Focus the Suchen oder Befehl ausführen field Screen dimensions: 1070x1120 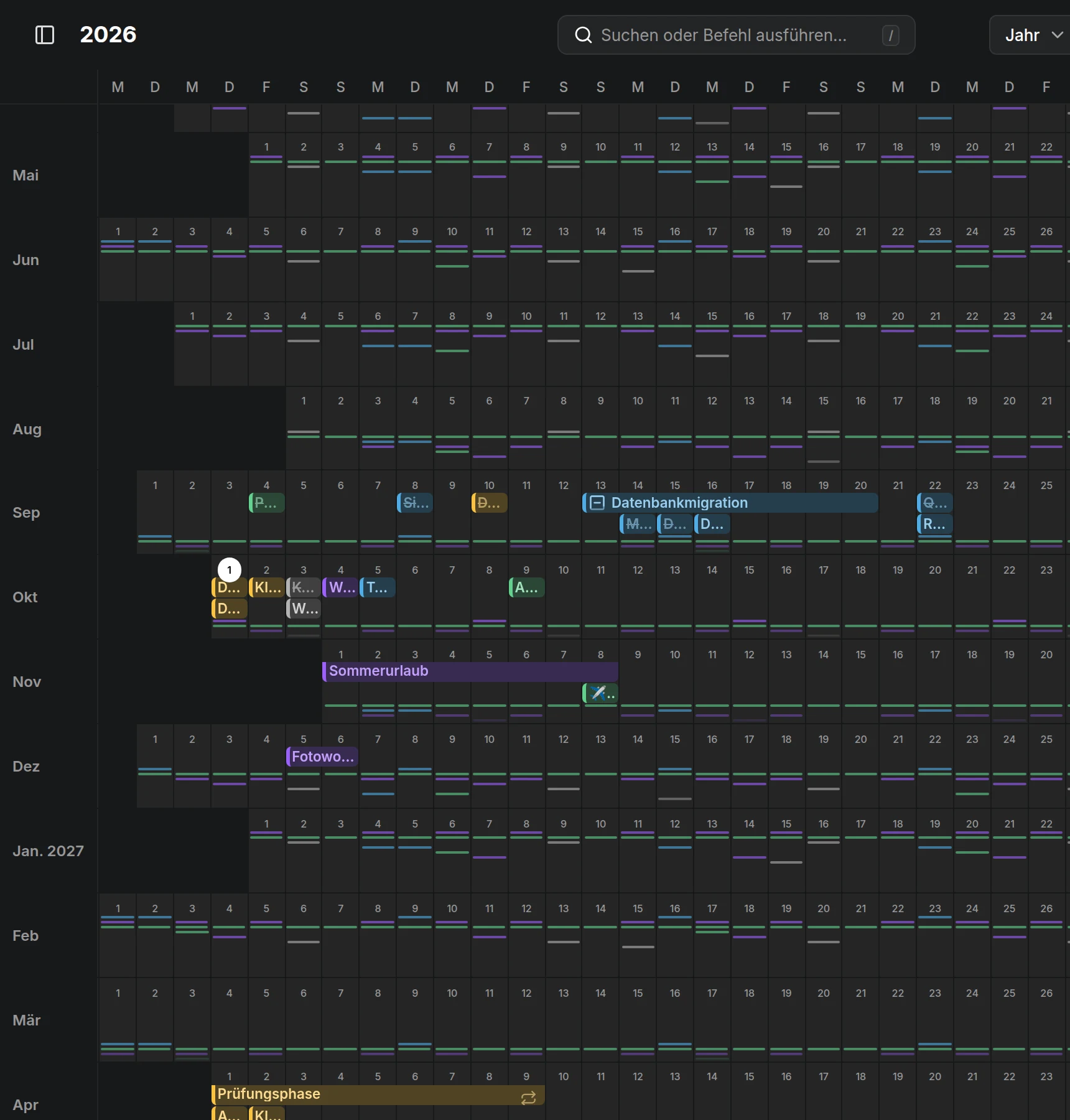737,35
